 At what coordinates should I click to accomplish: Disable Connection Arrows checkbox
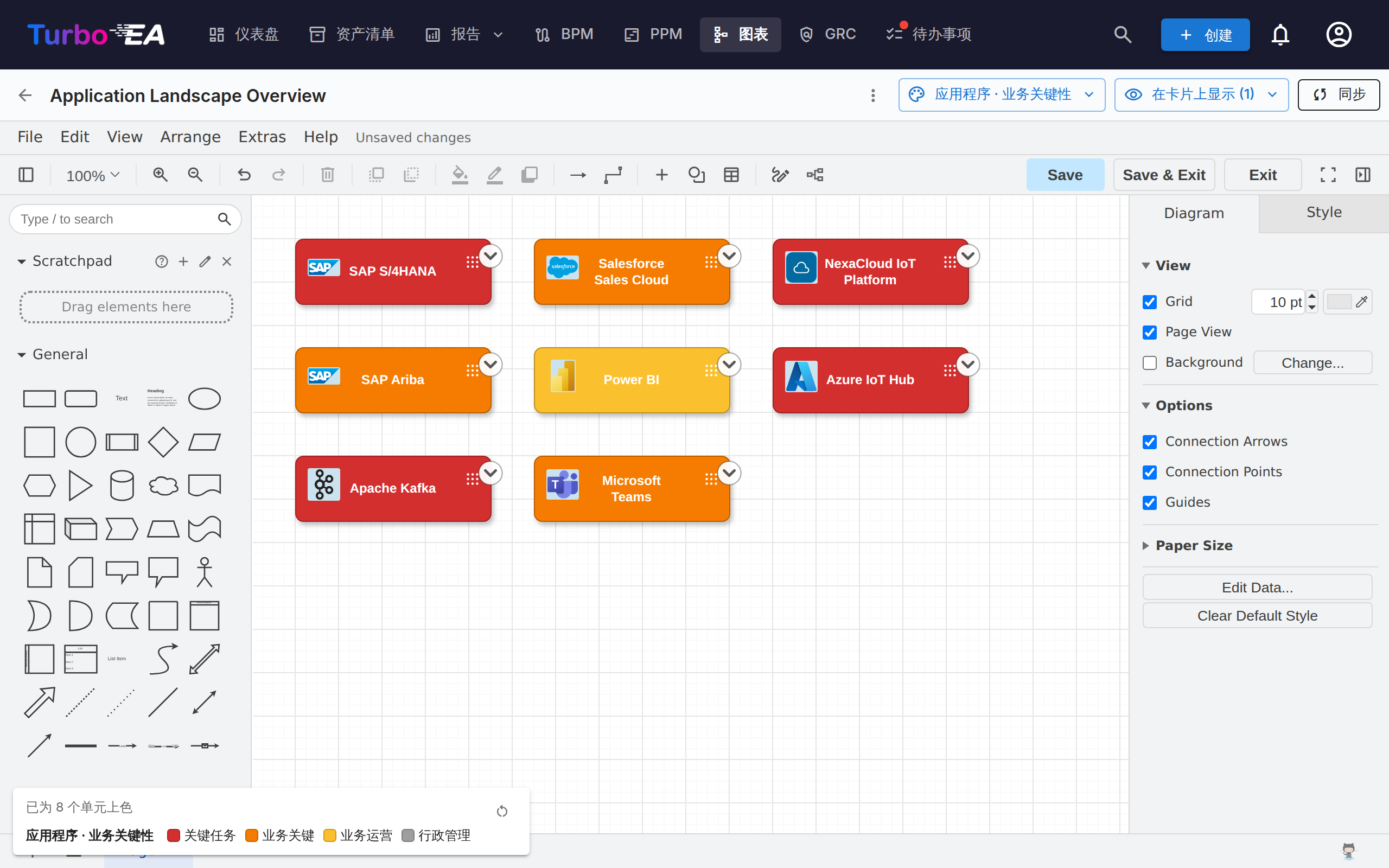pos(1150,442)
